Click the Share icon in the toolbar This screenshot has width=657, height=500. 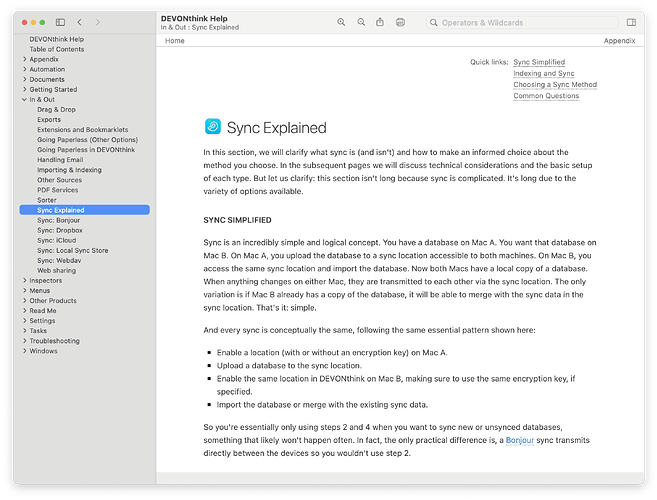point(380,22)
